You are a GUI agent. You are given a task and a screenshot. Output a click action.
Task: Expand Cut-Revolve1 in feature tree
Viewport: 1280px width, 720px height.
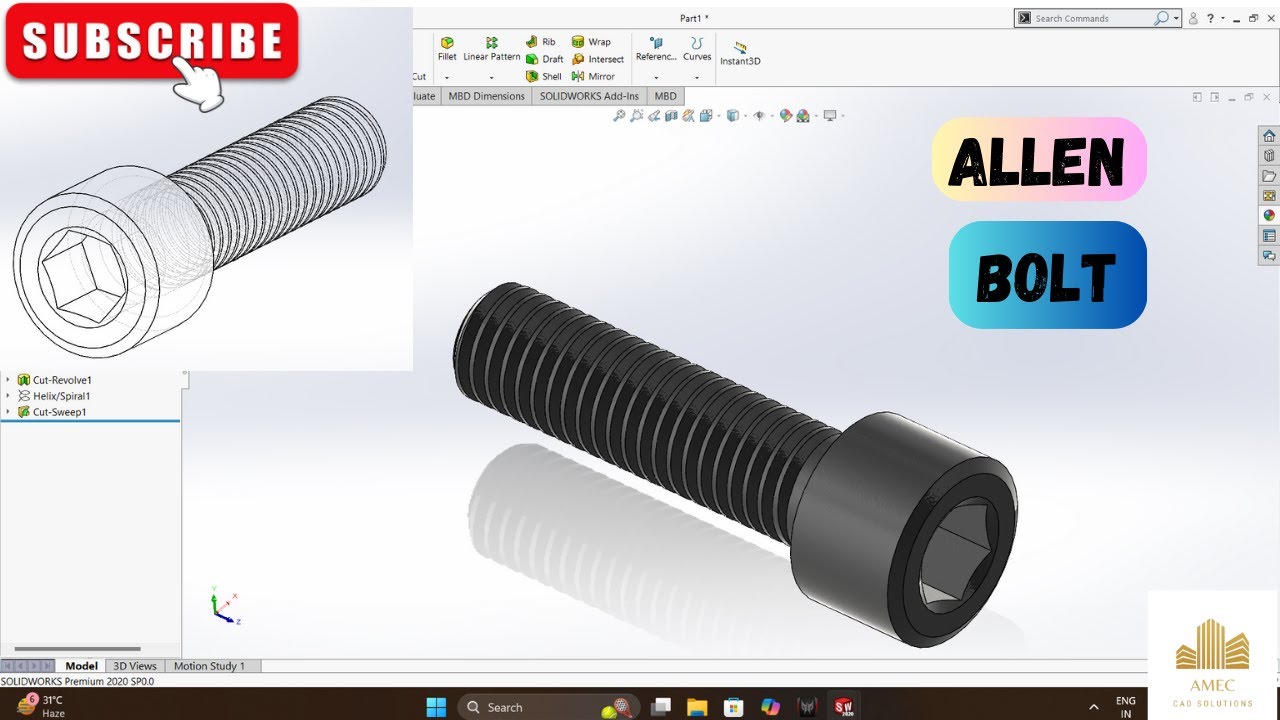pos(8,380)
